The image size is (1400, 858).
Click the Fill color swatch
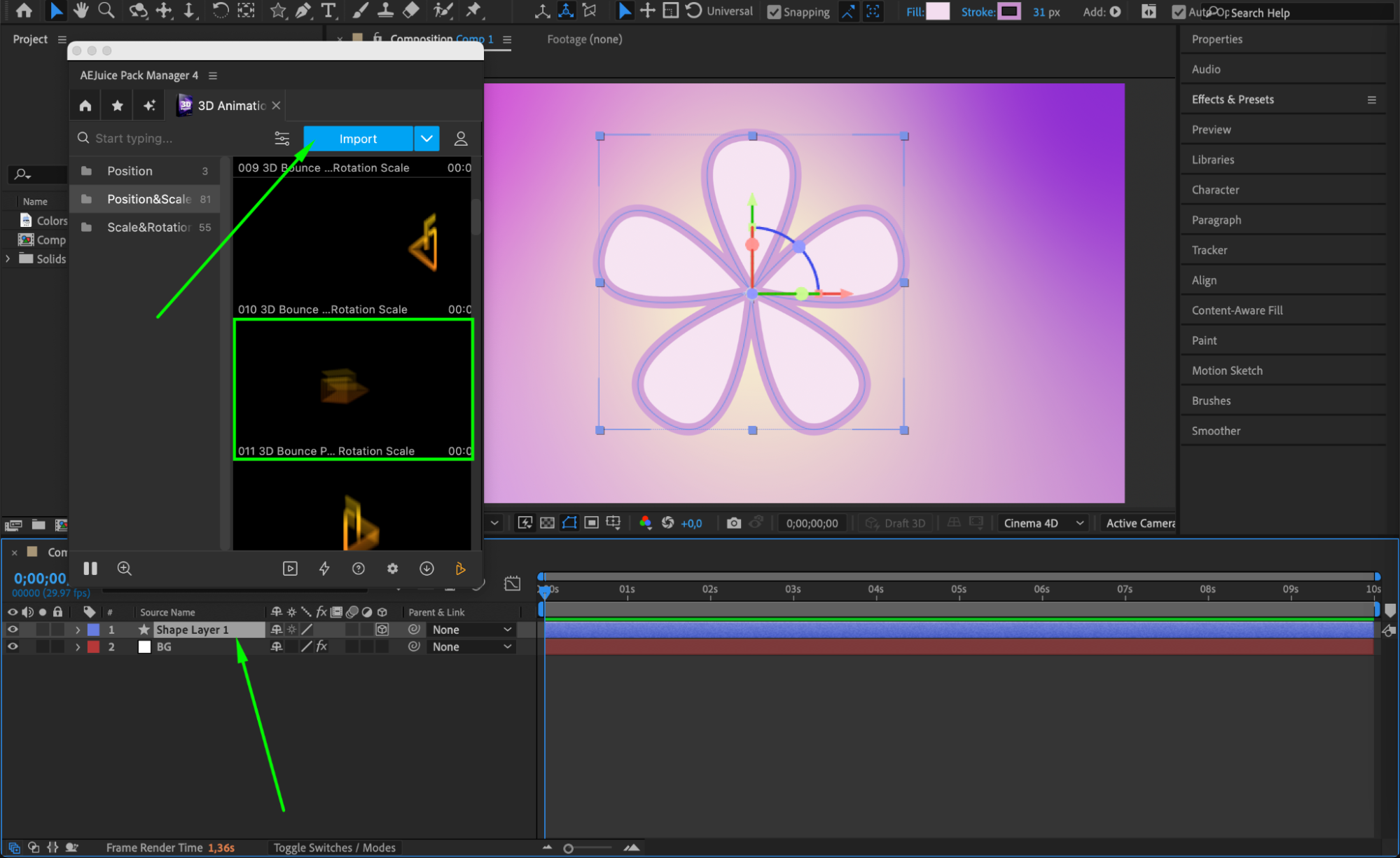click(x=937, y=11)
